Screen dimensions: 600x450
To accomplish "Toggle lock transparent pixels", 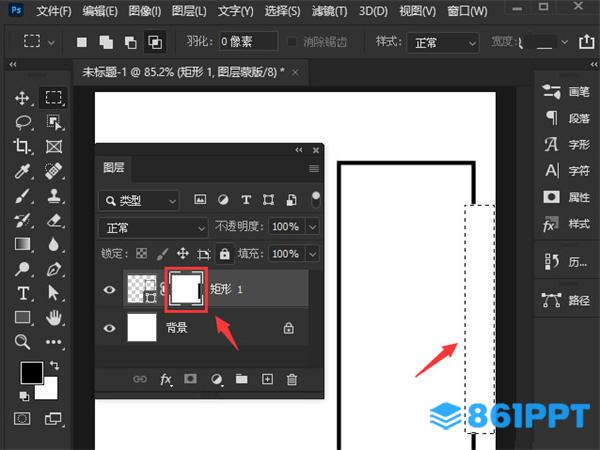I will (142, 253).
